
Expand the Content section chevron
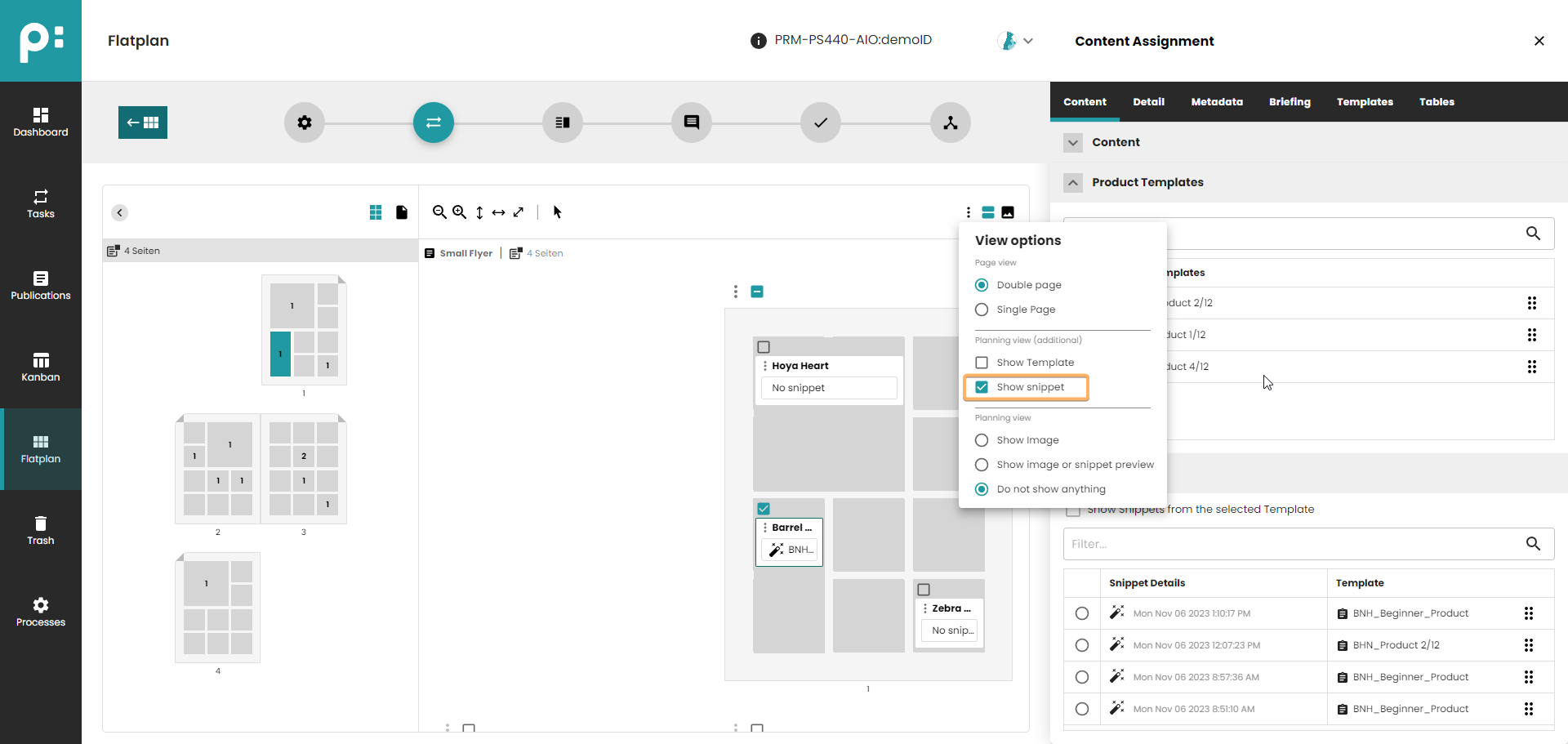(1073, 142)
